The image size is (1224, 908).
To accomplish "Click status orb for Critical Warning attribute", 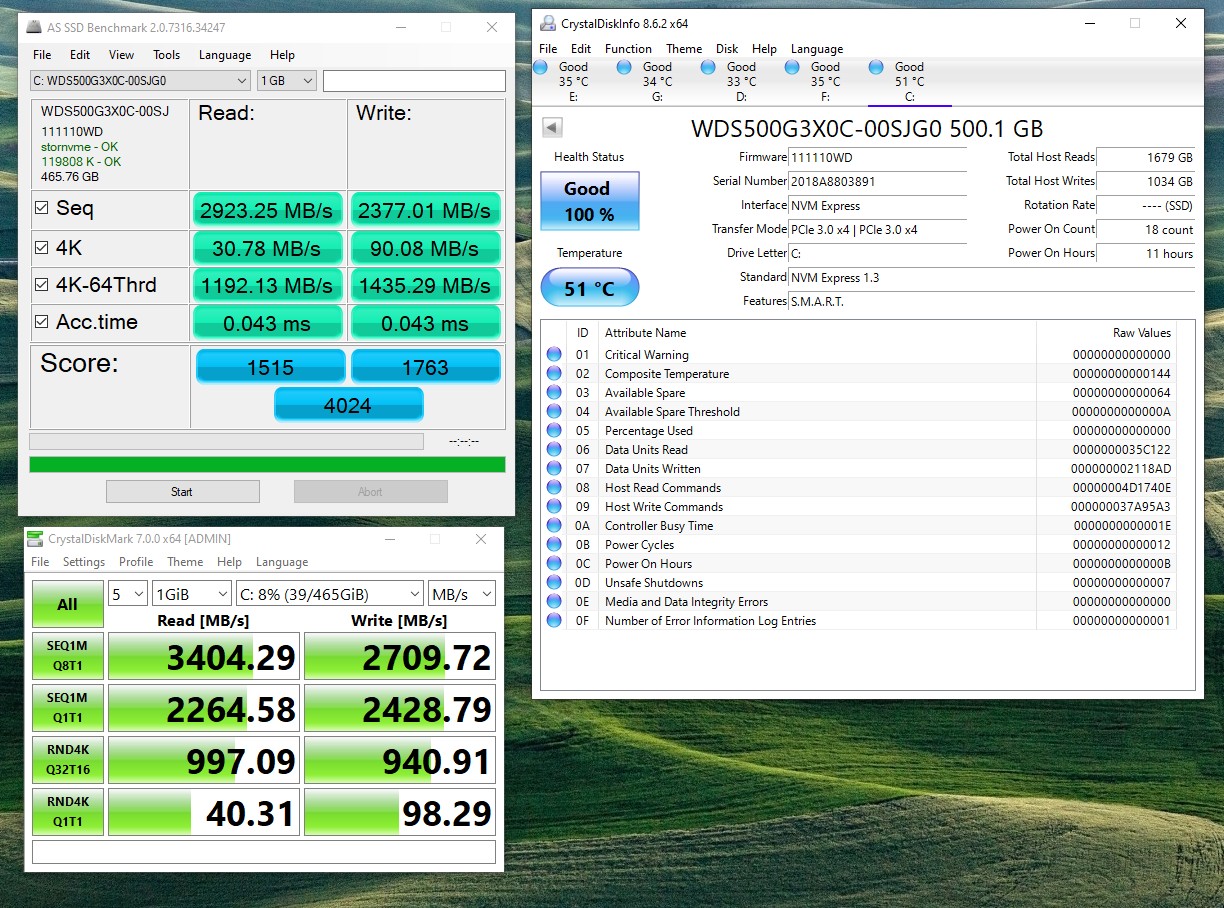I will point(554,355).
